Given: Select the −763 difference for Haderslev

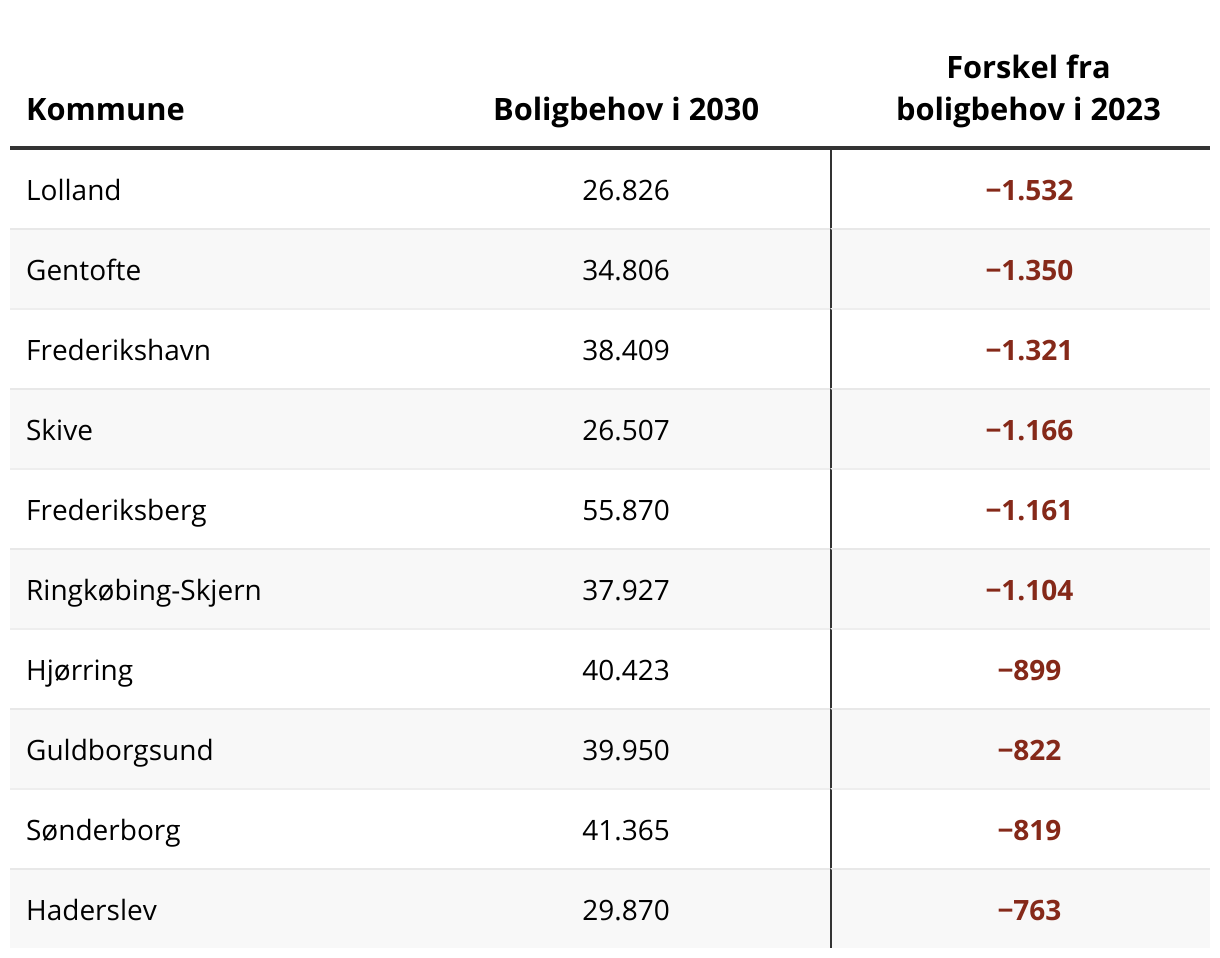Looking at the screenshot, I should pos(1029,910).
